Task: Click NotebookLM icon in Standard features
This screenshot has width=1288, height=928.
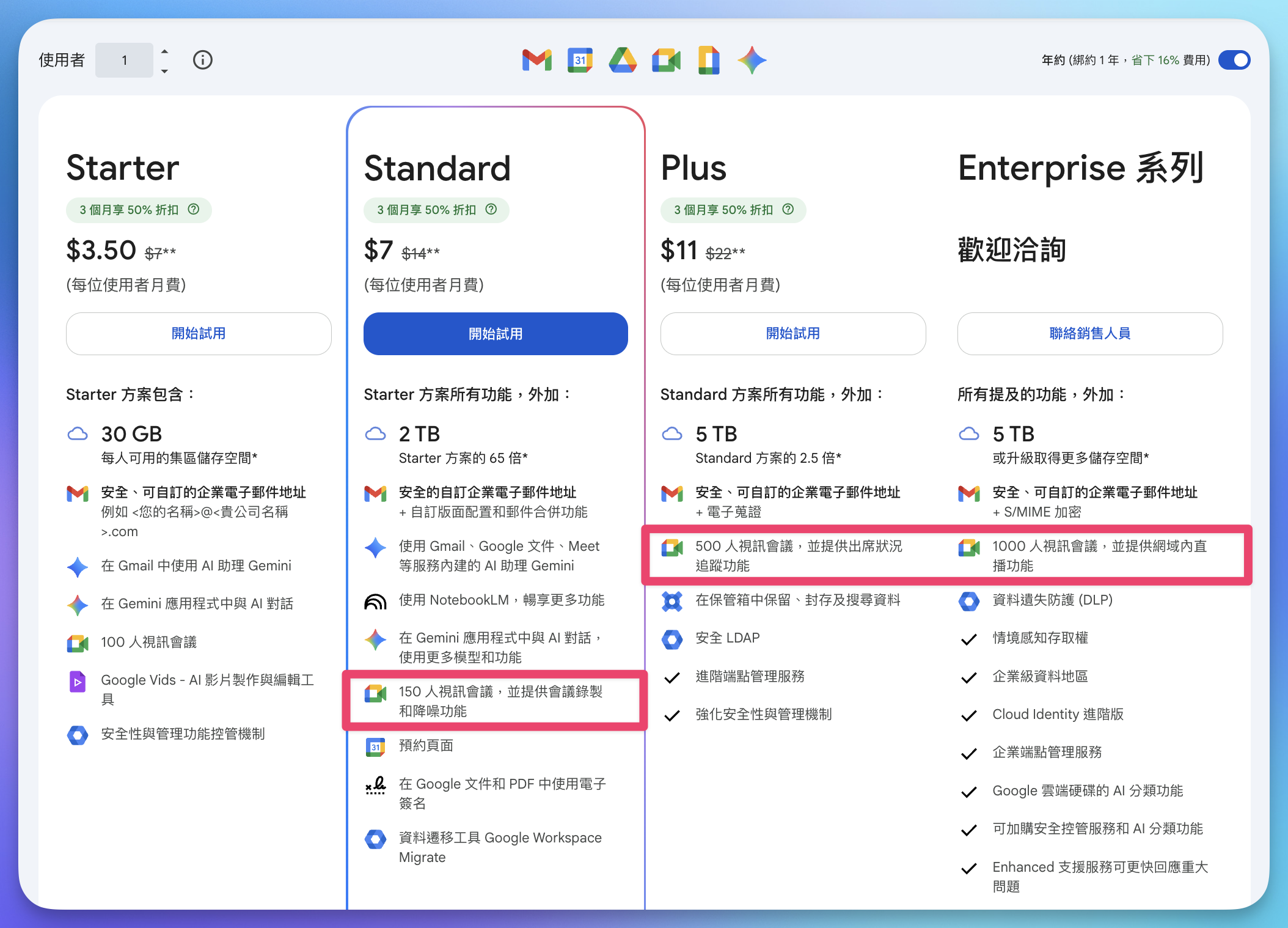Action: 375,602
